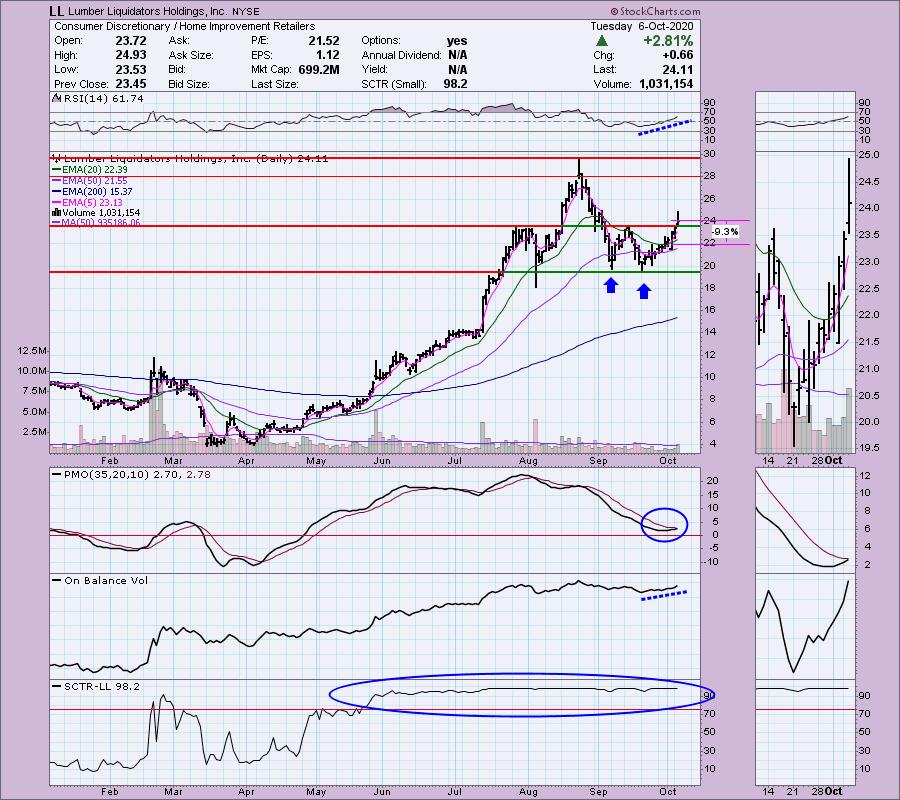Click the EMA(200) 15.37 legend entry
Viewport: 900px width, 800px height.
[98, 192]
